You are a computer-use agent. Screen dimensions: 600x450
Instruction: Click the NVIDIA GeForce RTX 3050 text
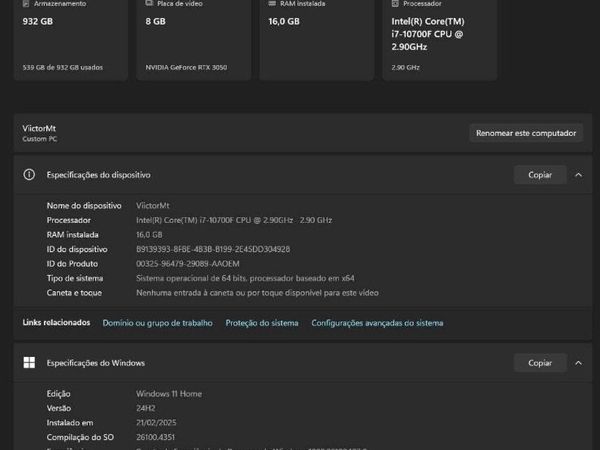(x=186, y=67)
